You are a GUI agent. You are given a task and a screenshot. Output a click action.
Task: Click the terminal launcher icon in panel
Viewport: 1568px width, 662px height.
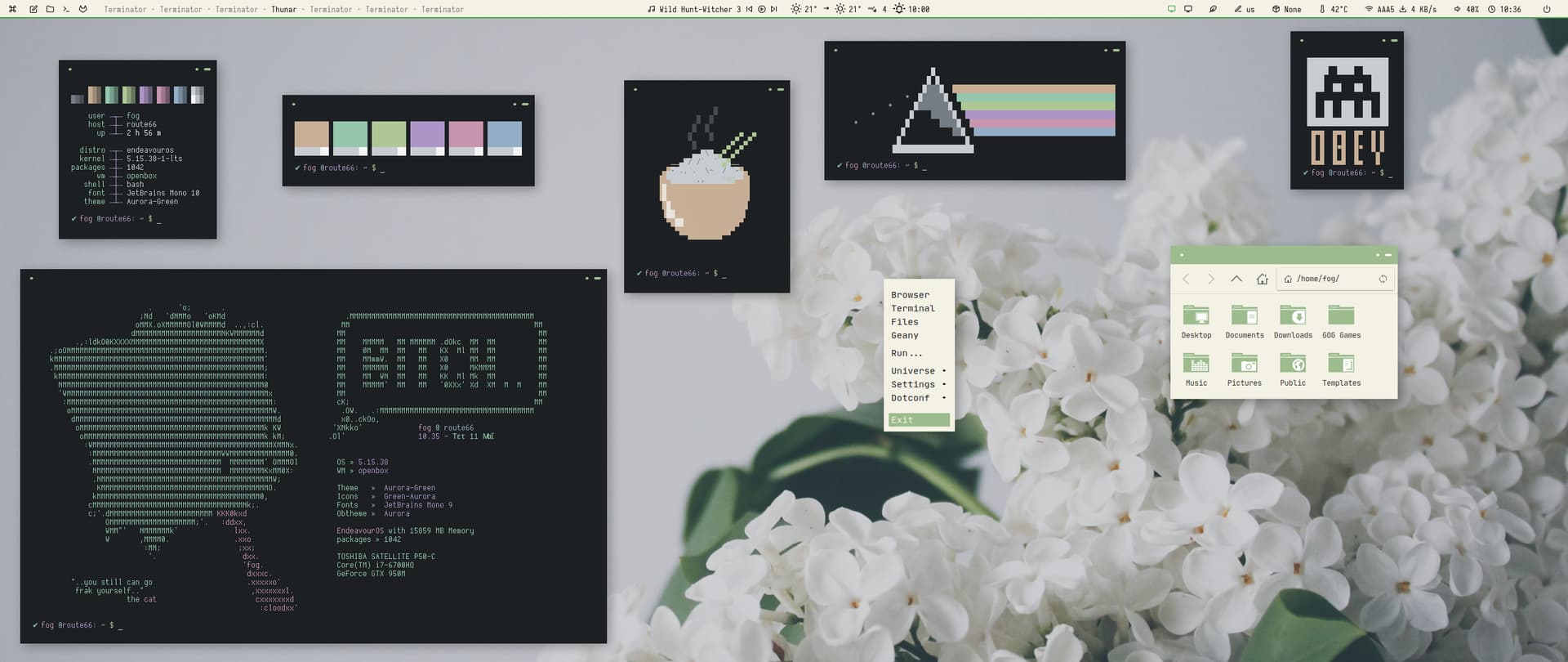[x=66, y=9]
